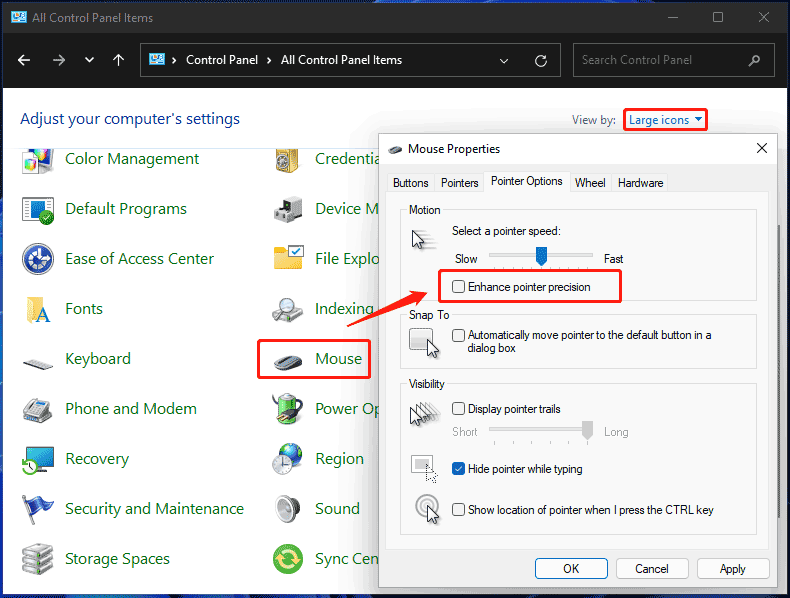
Task: Click the All Control Panel Items breadcrumb
Action: pyautogui.click(x=341, y=60)
